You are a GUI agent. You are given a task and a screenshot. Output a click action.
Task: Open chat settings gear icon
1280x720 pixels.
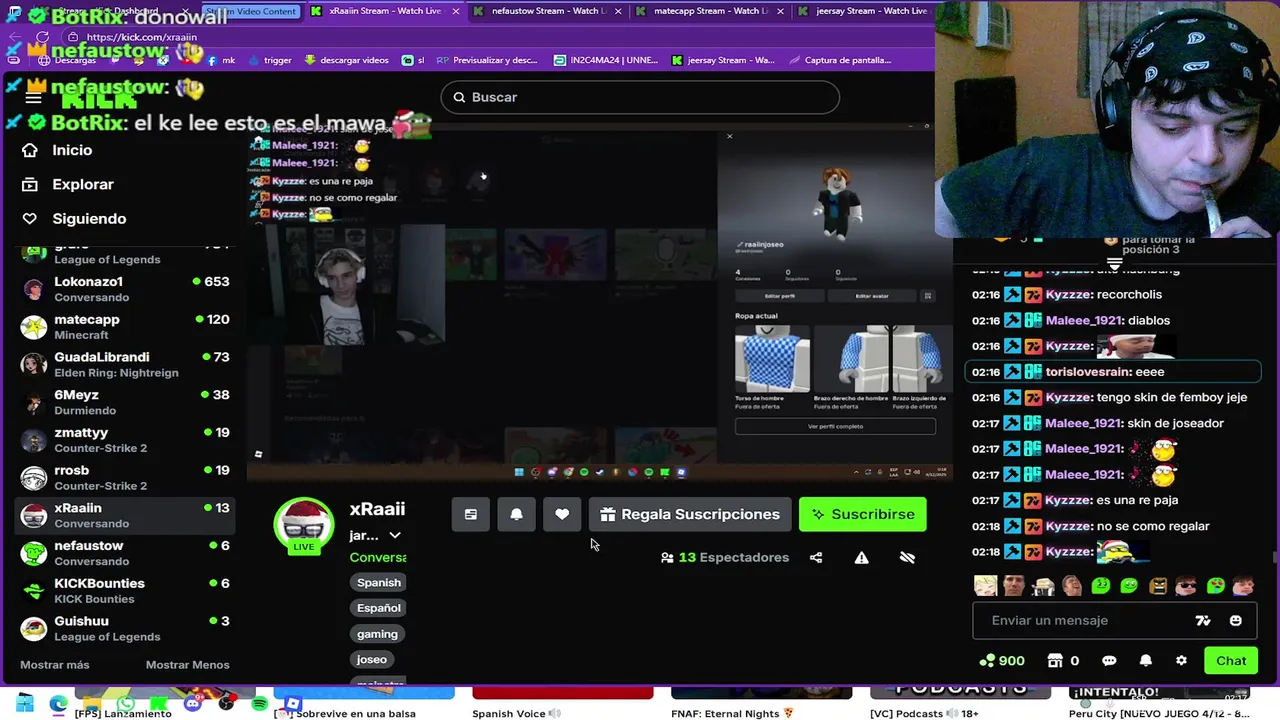pyautogui.click(x=1181, y=660)
